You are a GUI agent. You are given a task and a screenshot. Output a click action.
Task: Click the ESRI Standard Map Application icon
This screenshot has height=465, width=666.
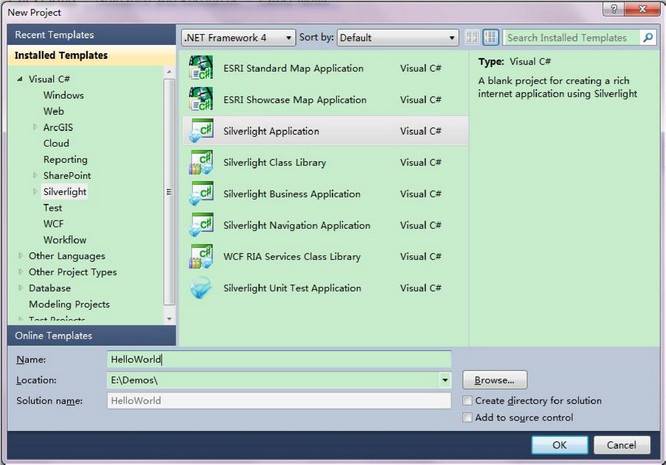tap(200, 68)
